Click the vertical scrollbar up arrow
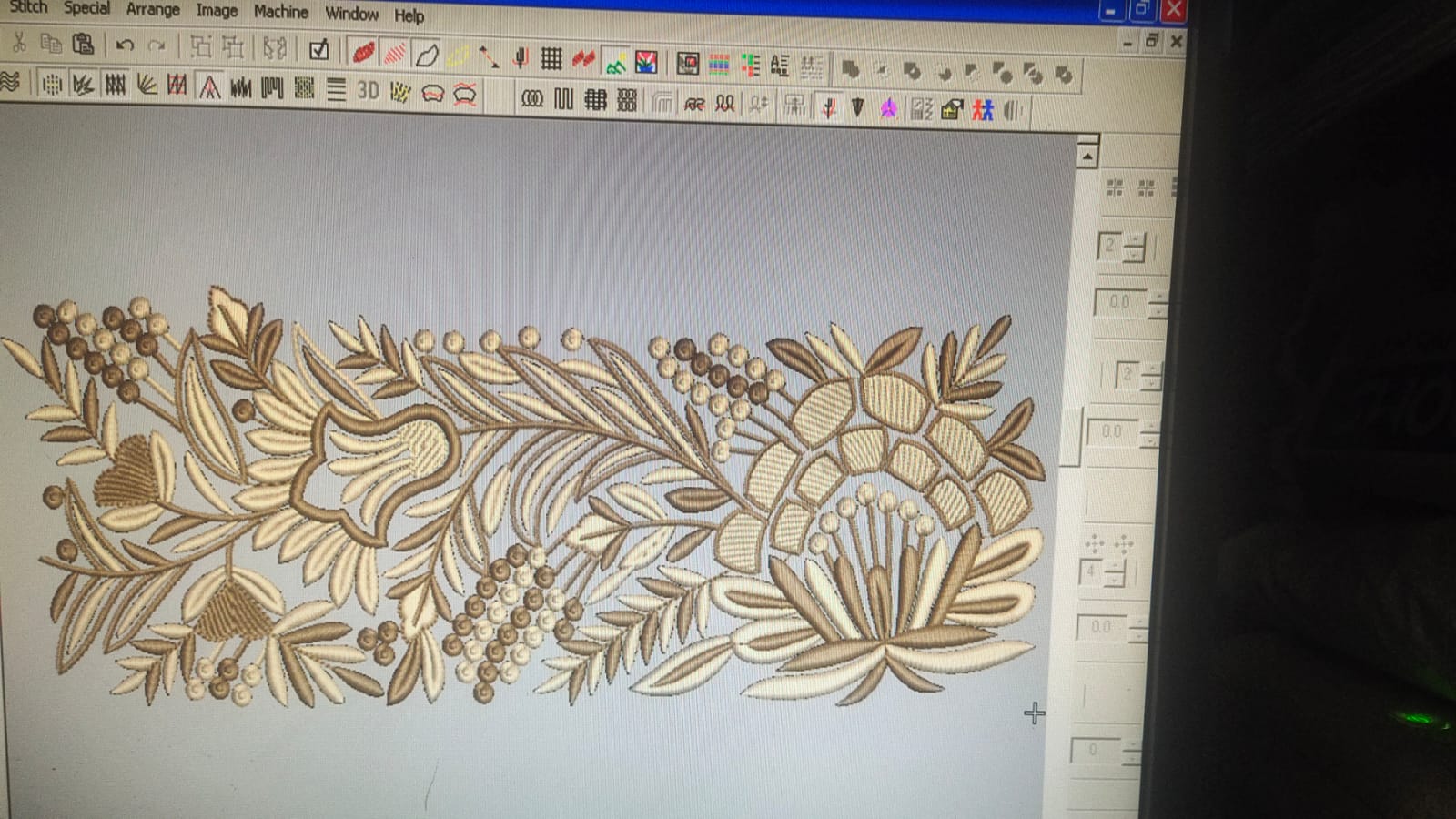This screenshot has width=1456, height=819. coord(1087,157)
